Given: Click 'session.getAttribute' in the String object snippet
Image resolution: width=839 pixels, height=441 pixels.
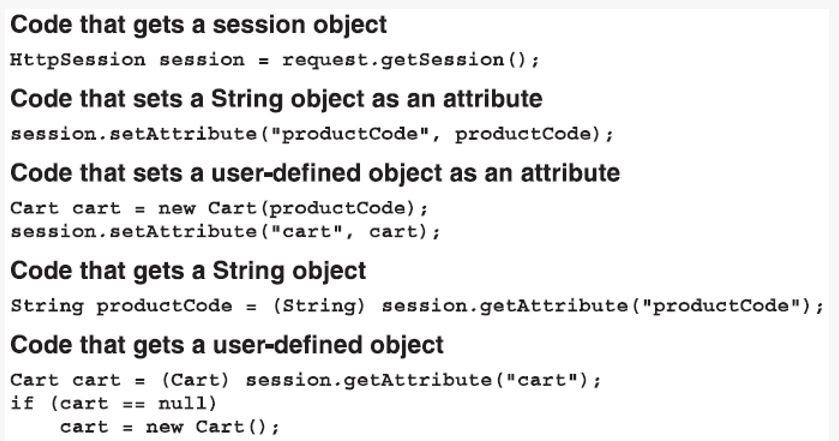Looking at the screenshot, I should click(505, 306).
